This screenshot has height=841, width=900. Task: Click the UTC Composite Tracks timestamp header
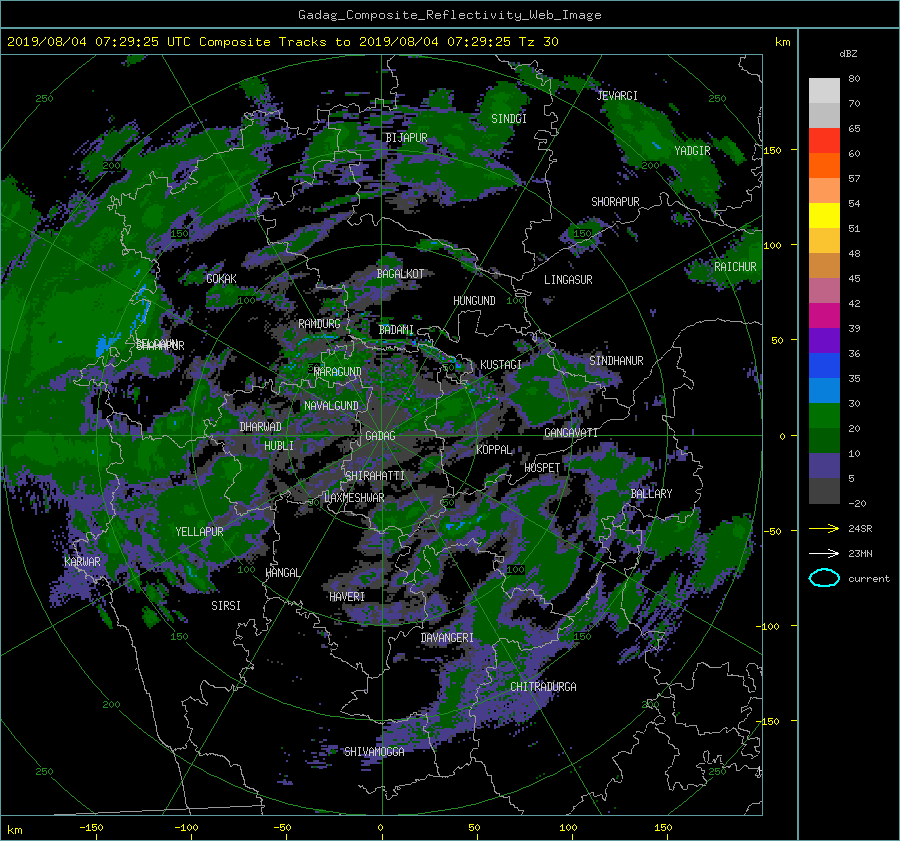[282, 41]
